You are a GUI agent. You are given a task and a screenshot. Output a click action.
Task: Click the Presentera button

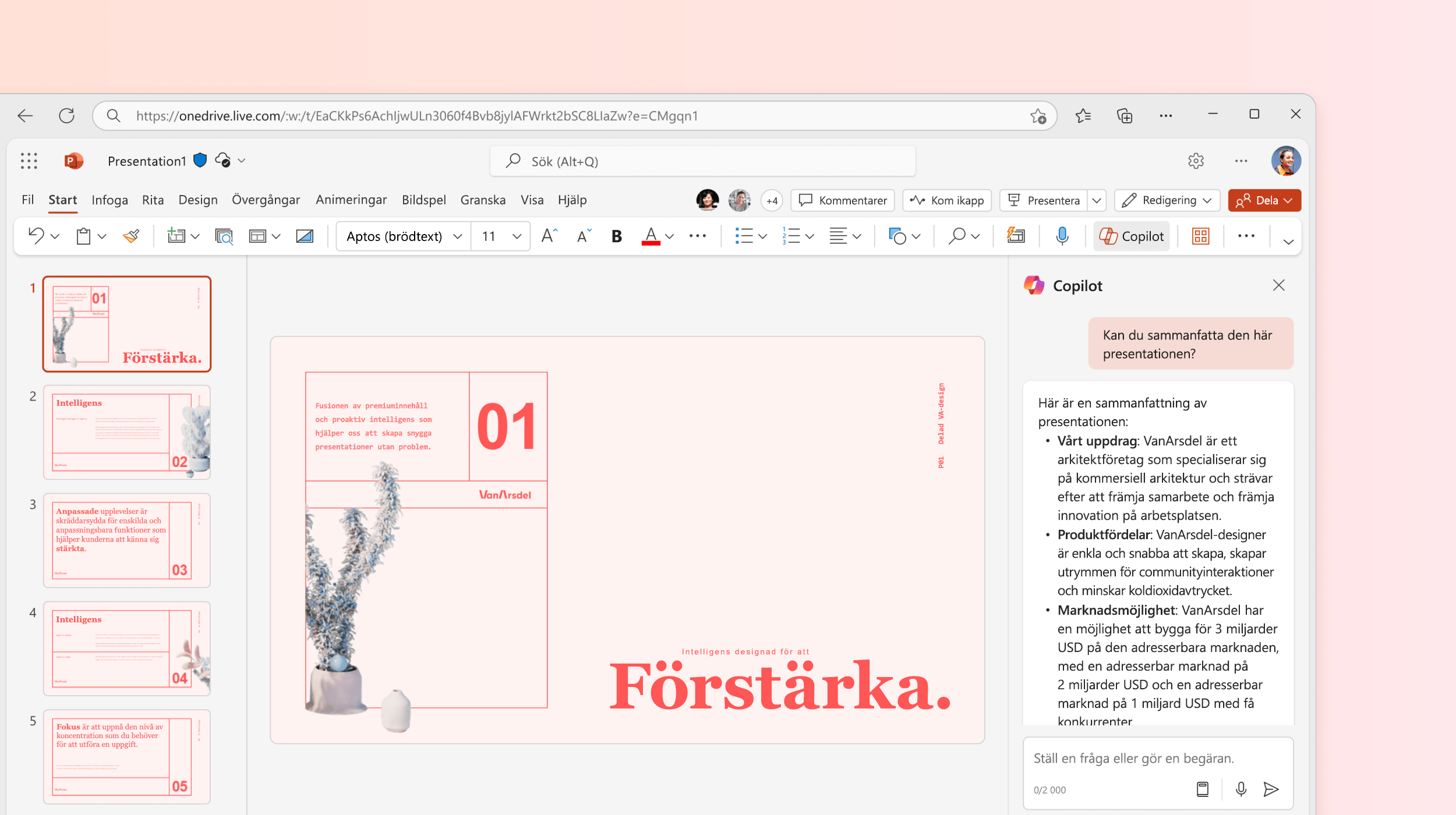[1044, 200]
